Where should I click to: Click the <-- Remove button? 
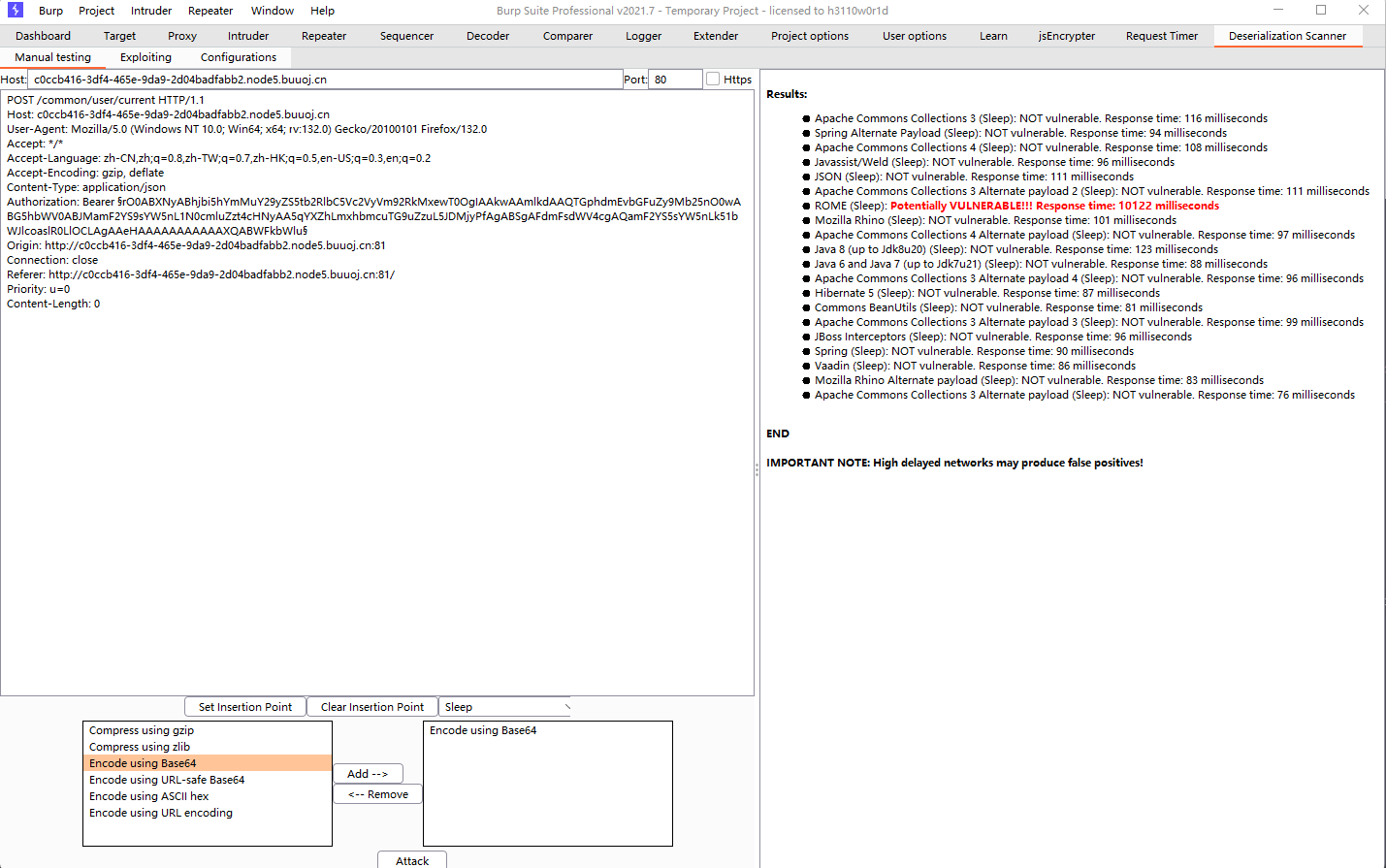[377, 794]
